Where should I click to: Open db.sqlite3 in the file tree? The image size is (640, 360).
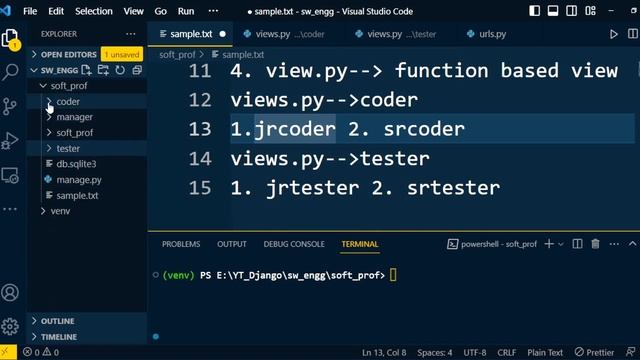76,164
